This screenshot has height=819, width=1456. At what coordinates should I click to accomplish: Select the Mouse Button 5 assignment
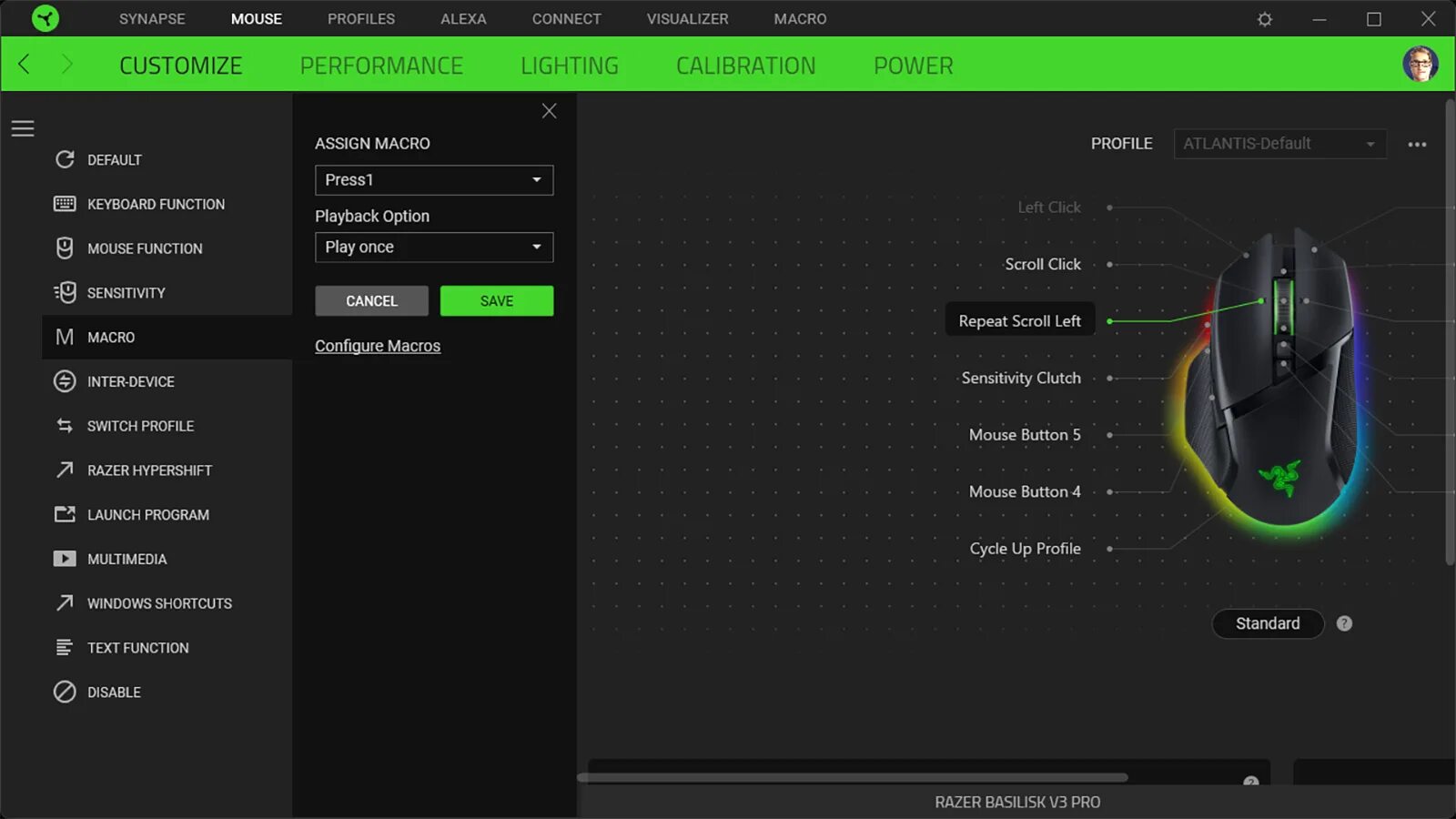coord(1025,435)
